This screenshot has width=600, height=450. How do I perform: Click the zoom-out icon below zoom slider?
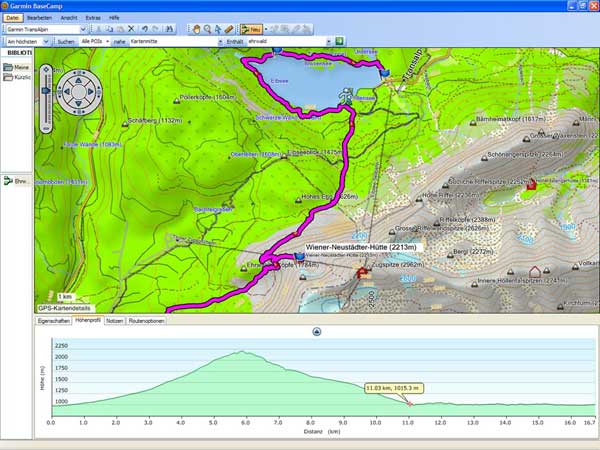[46, 129]
